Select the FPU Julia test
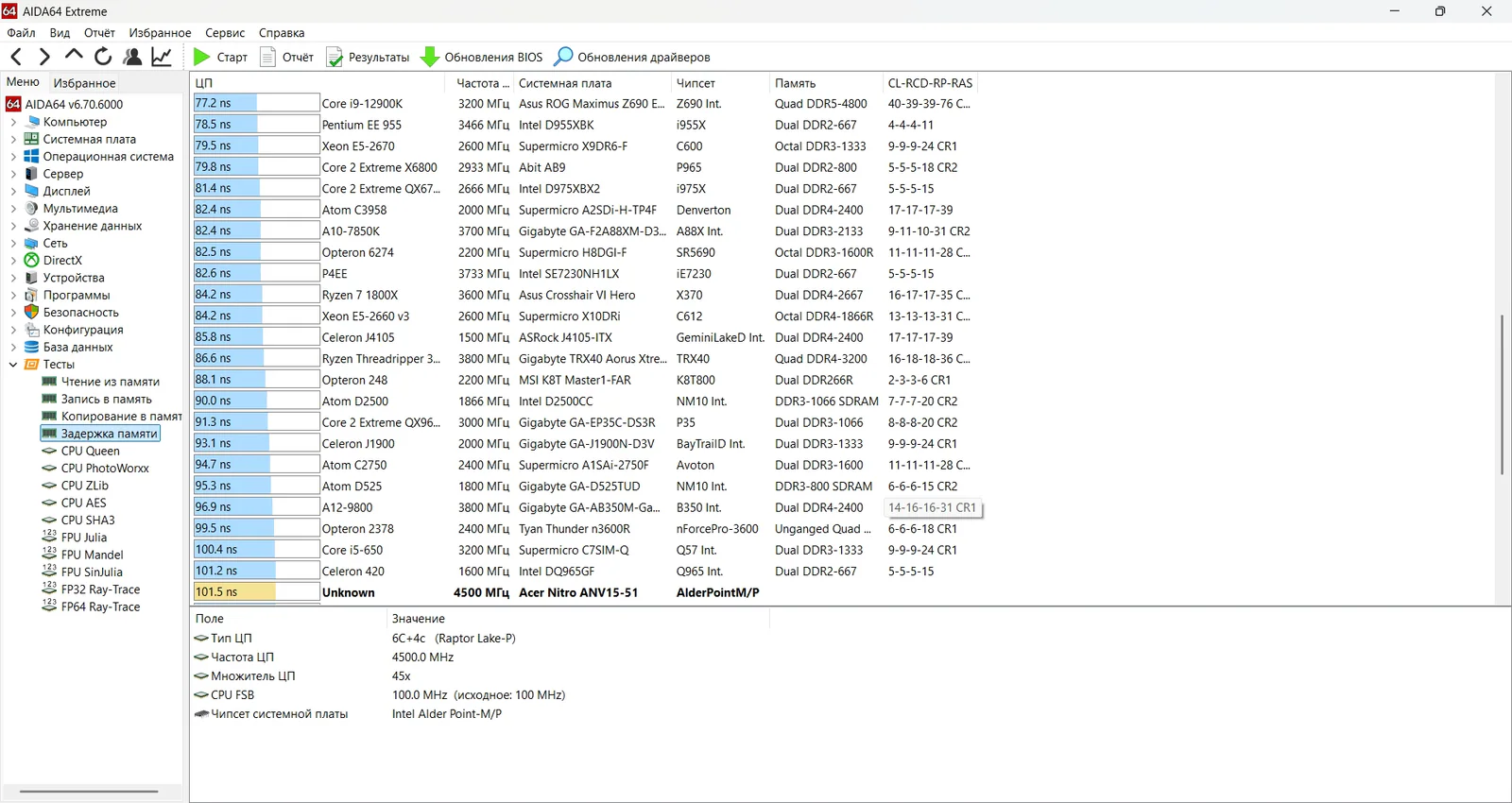This screenshot has height=803, width=1512. 84,538
